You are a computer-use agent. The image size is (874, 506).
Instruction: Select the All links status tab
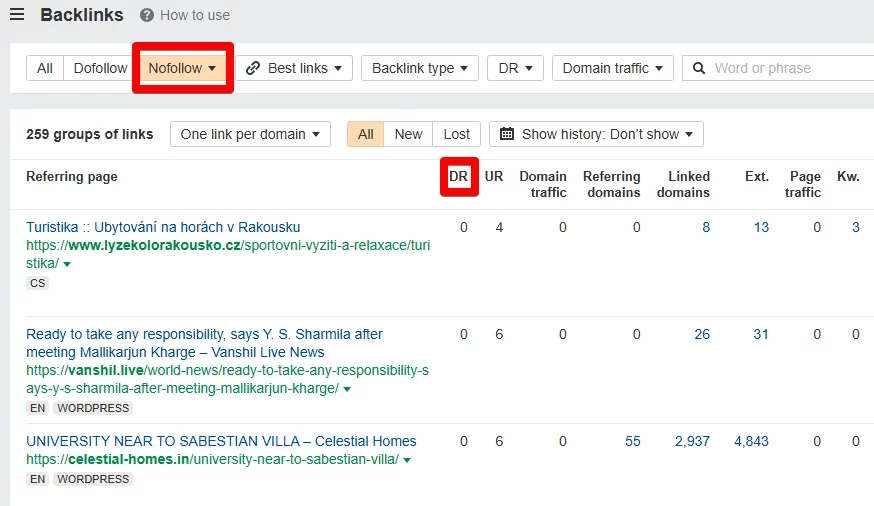pyautogui.click(x=366, y=134)
